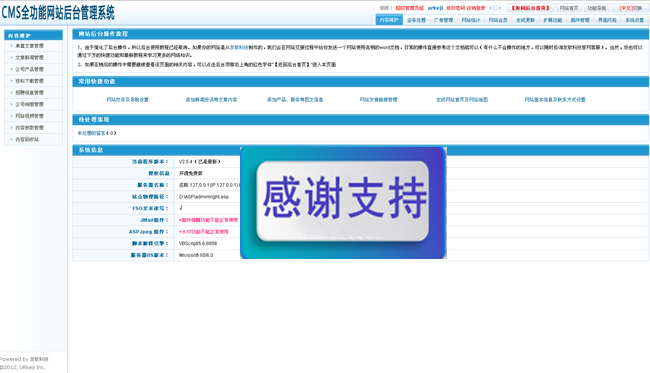
Task: Click the 【返回后台首页】 button
Action: pyautogui.click(x=530, y=8)
